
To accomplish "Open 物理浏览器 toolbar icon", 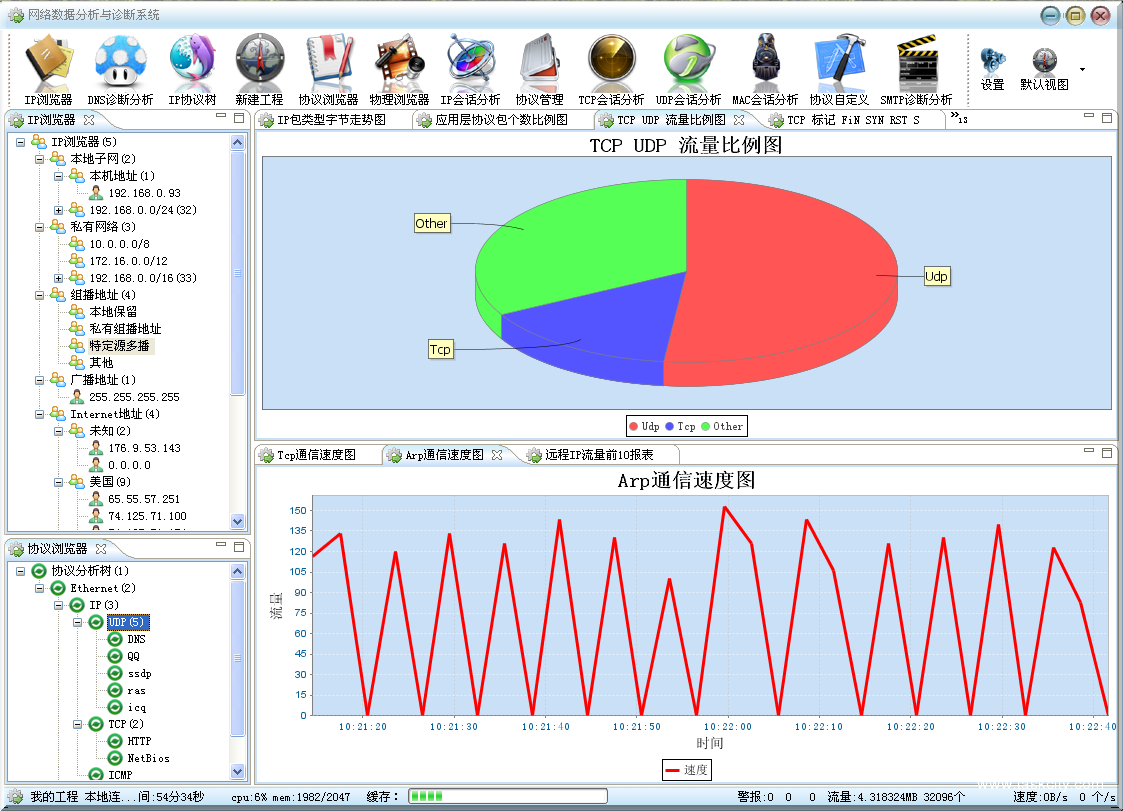I will (399, 63).
